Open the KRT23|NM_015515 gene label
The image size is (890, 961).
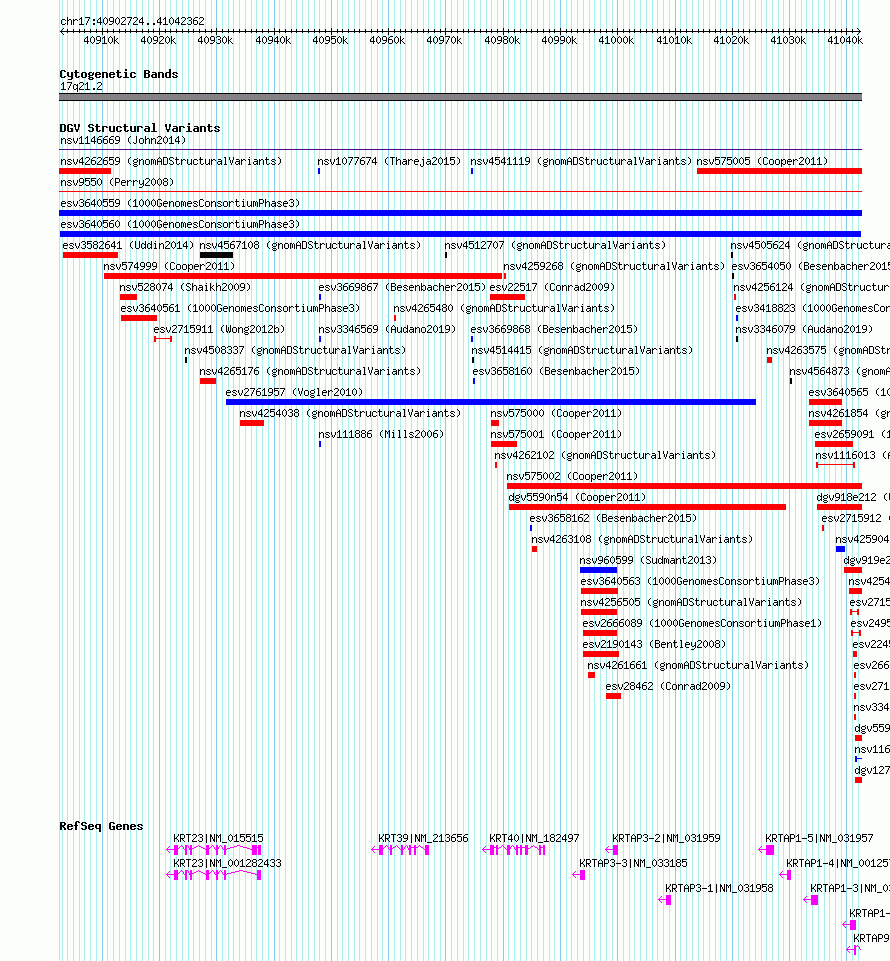point(218,838)
